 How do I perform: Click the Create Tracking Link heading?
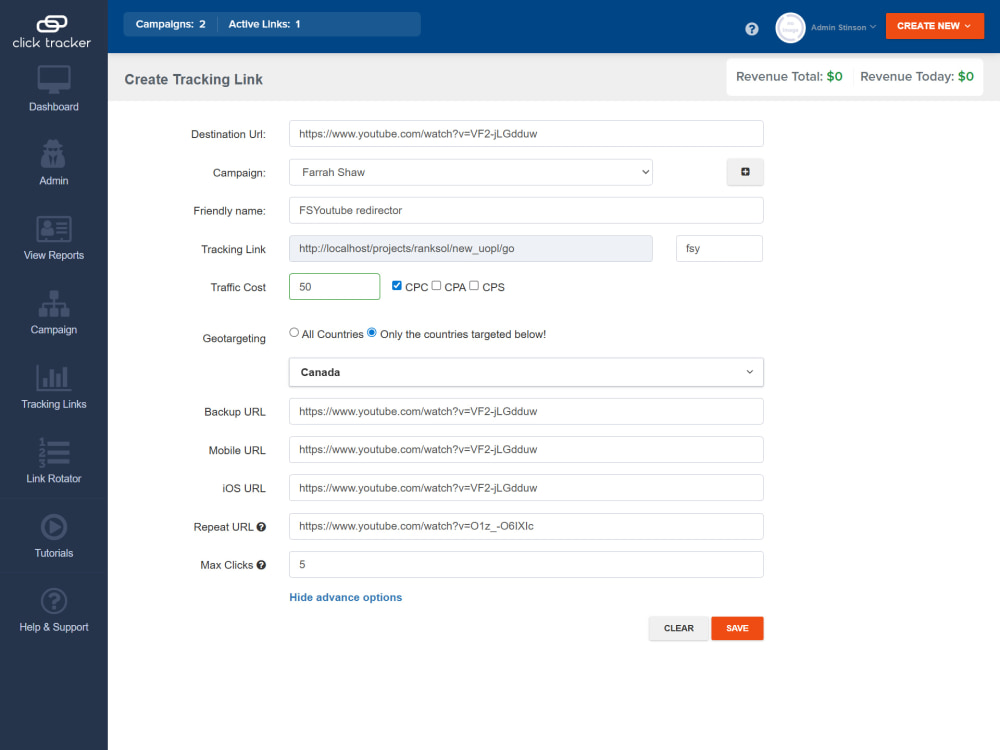193,80
